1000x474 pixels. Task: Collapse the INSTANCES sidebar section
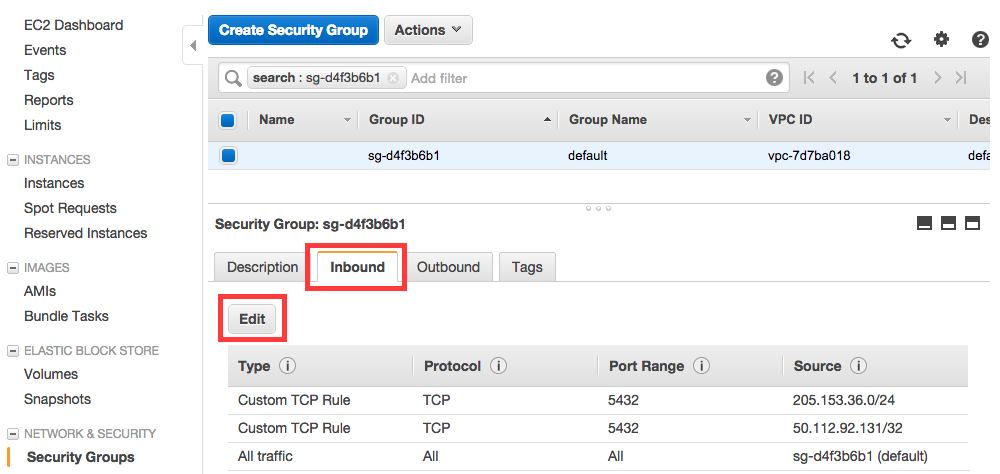click(12, 159)
